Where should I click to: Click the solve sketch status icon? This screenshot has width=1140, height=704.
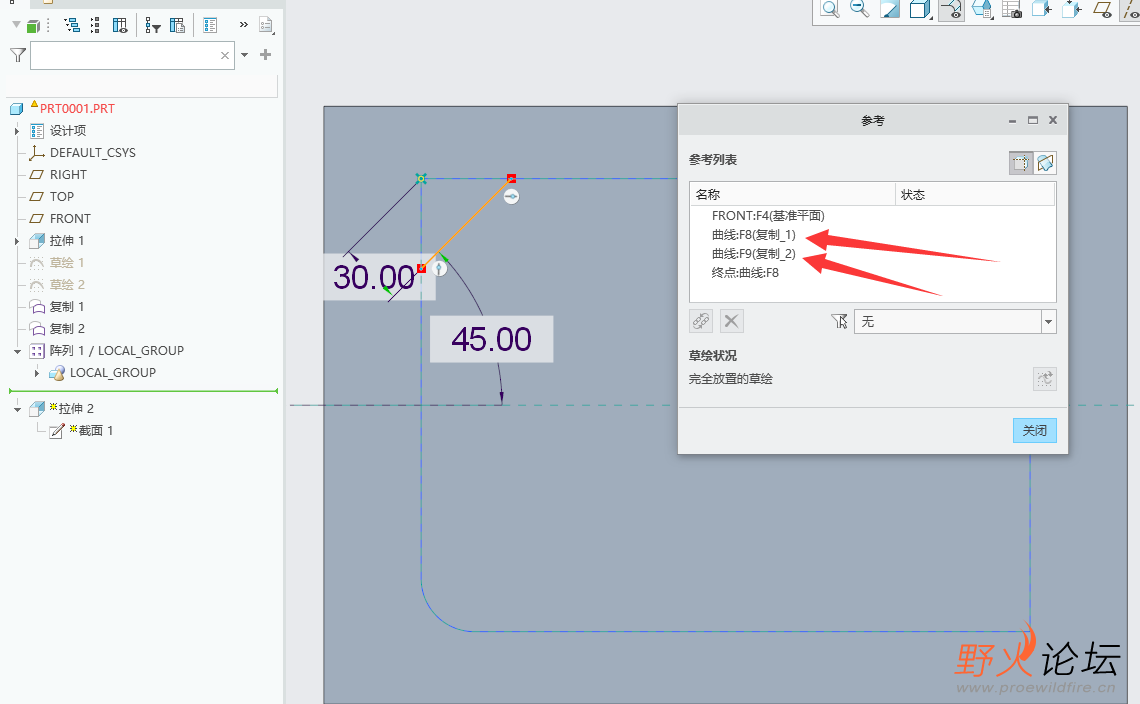coord(1045,378)
